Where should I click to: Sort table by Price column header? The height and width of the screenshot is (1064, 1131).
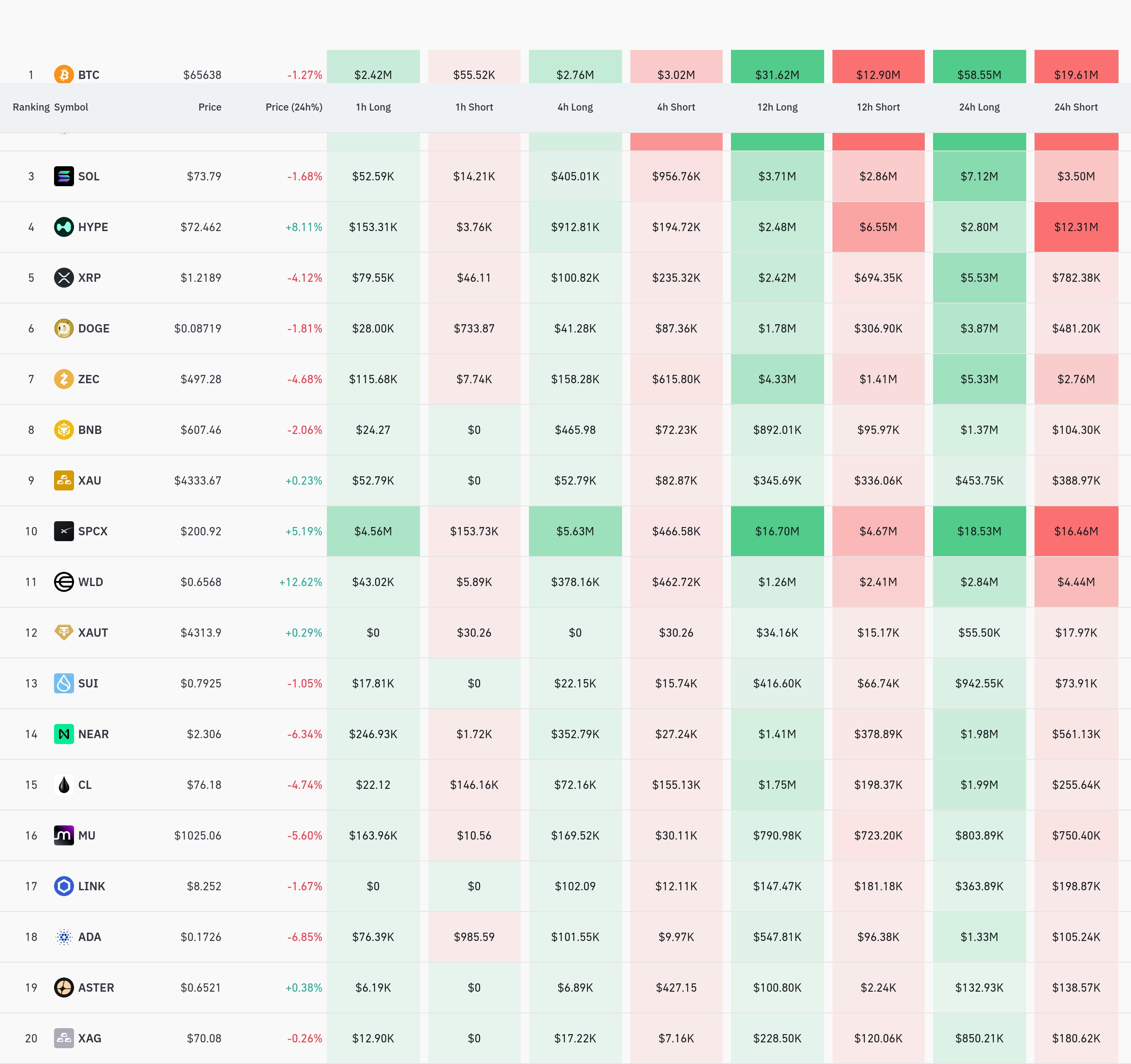click(210, 107)
